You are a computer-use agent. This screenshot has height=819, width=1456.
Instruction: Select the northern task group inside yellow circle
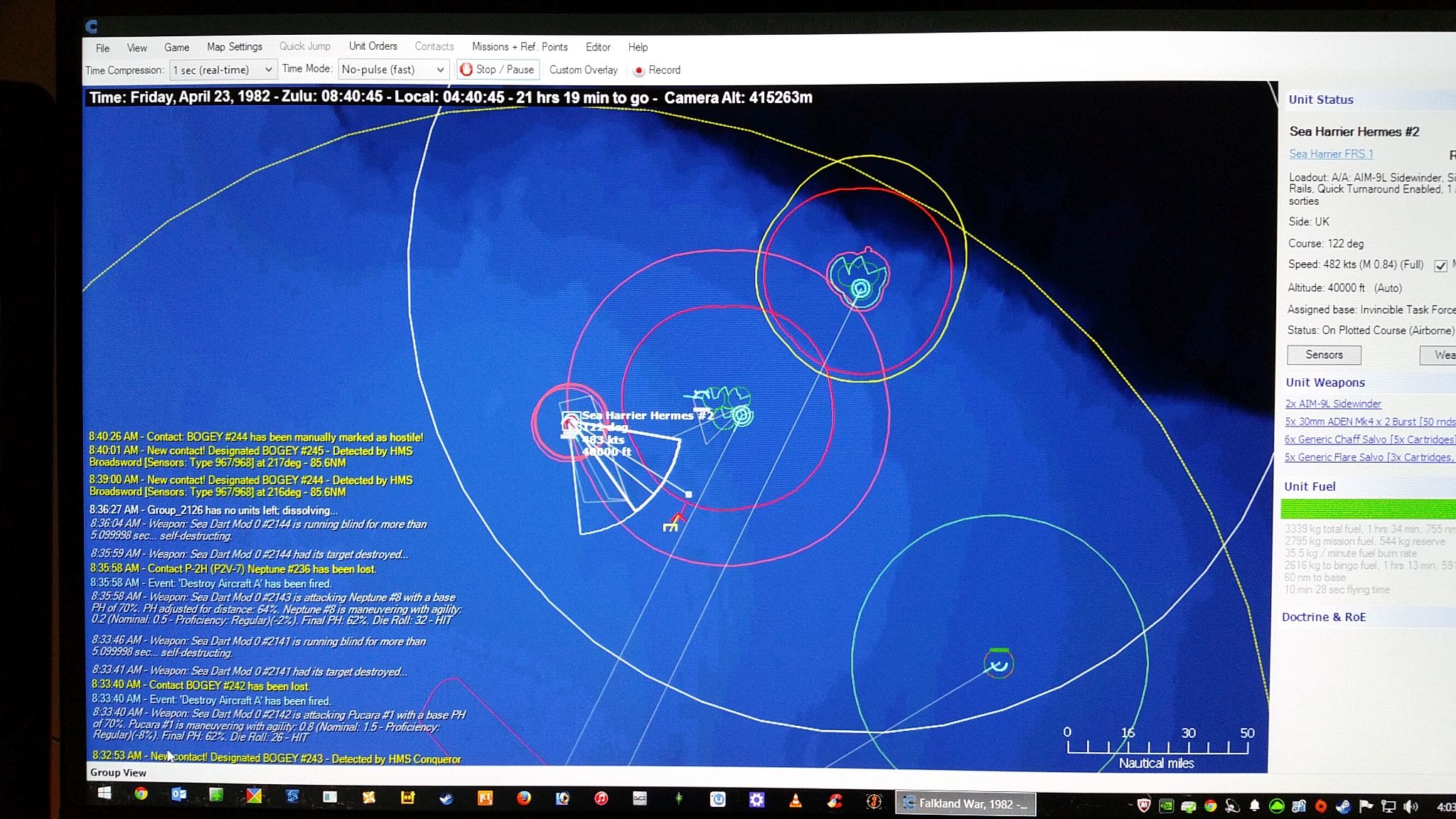(860, 288)
